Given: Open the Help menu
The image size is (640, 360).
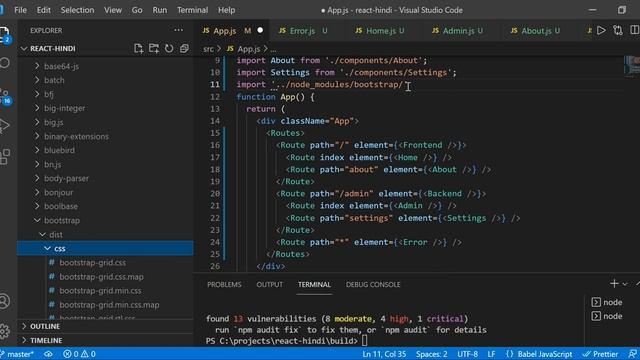Looking at the screenshot, I should [226, 10].
